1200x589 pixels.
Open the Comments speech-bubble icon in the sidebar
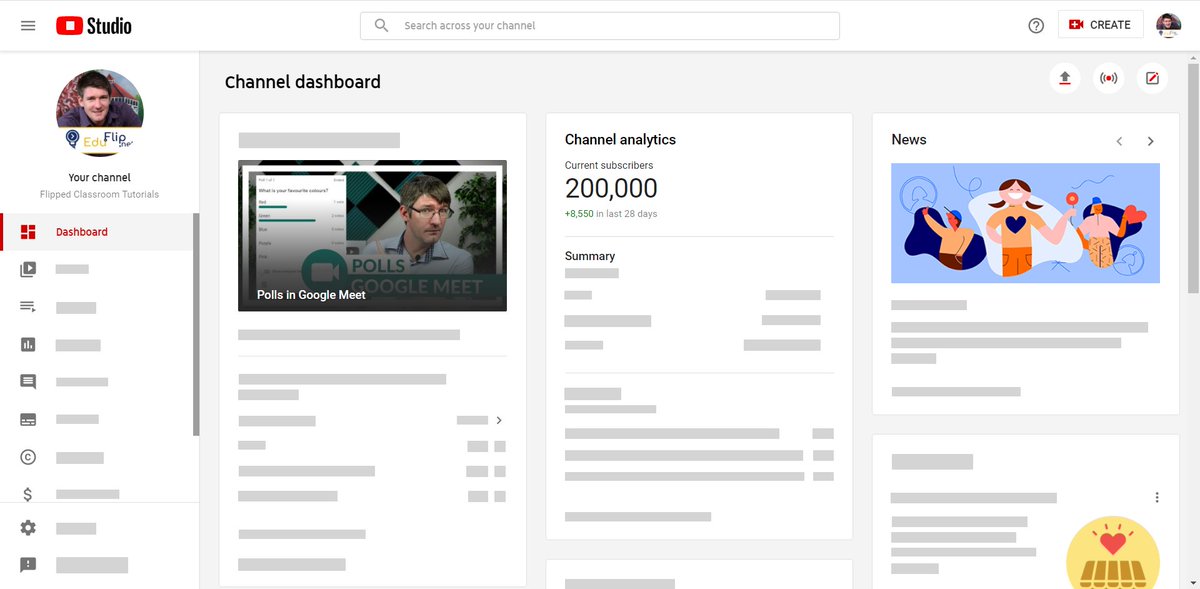click(x=28, y=382)
